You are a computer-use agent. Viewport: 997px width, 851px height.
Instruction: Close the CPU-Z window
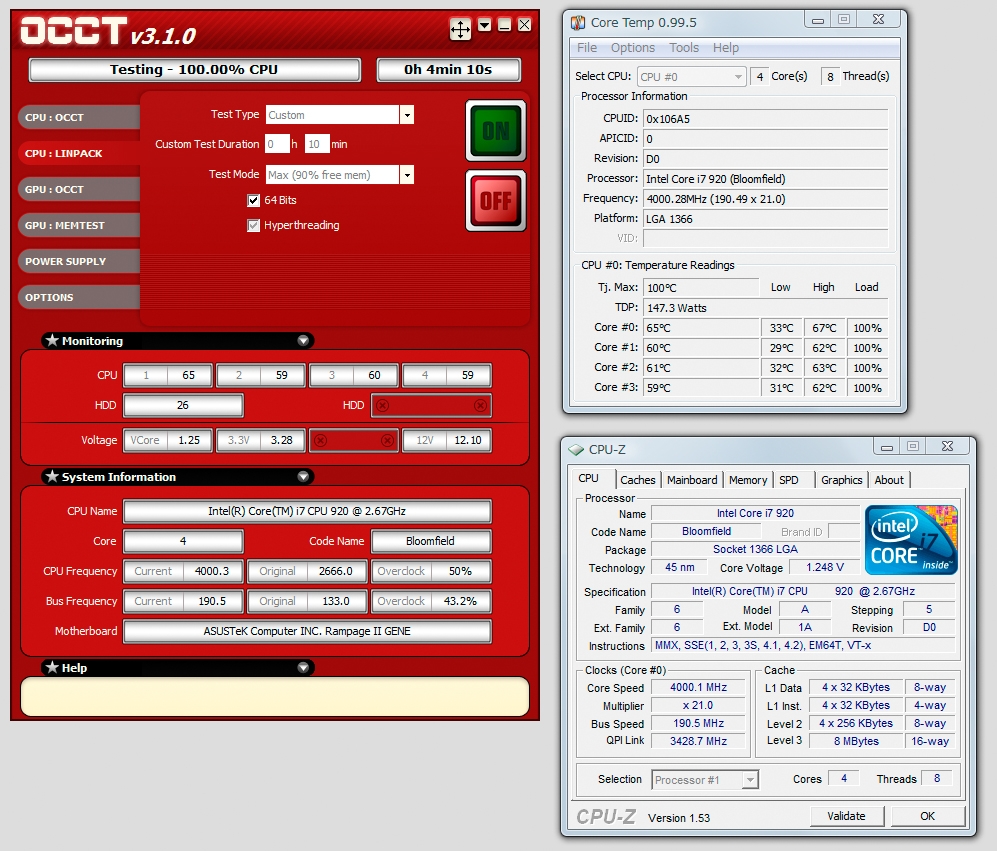[947, 446]
